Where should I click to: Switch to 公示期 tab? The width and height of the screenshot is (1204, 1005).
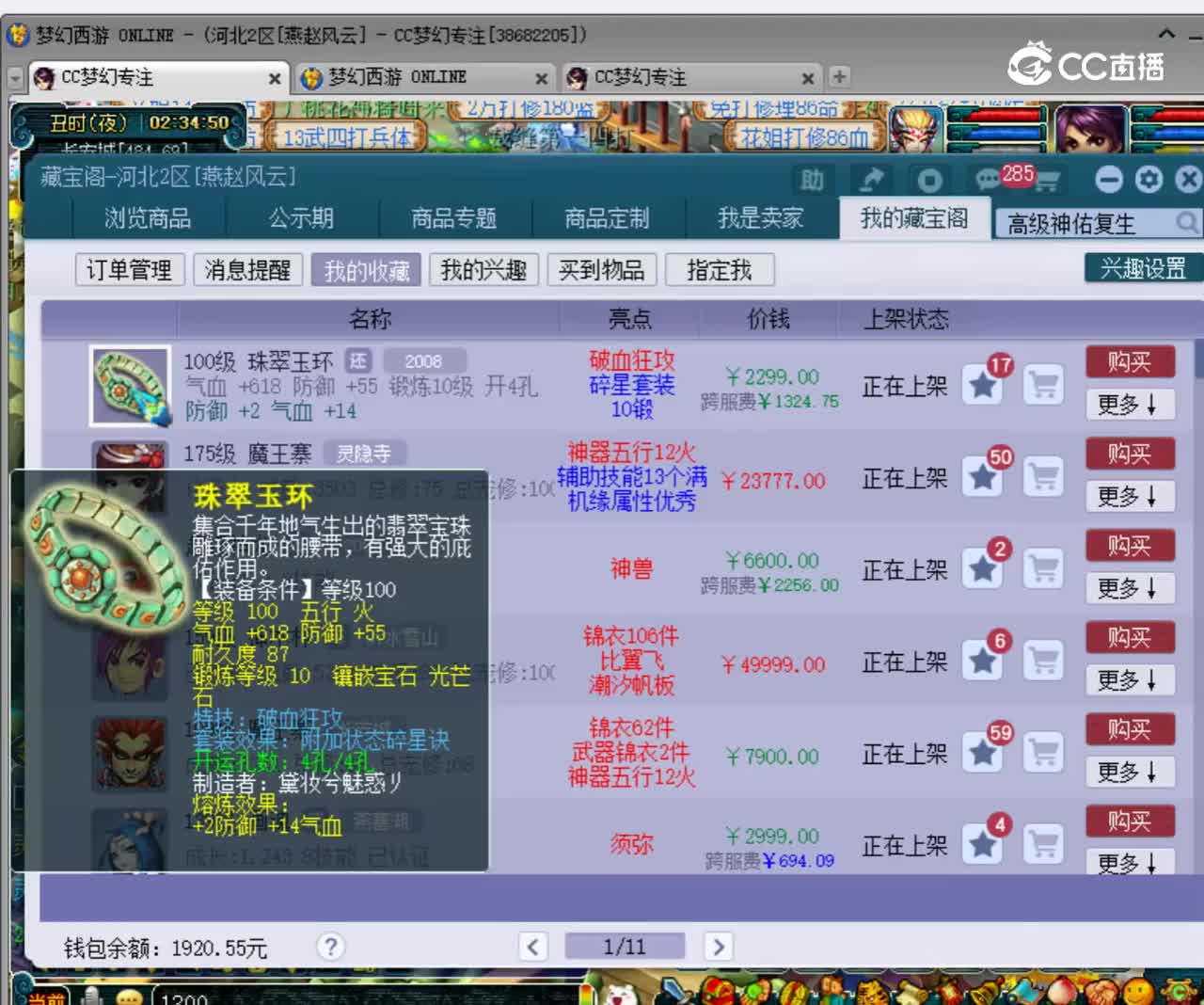301,218
